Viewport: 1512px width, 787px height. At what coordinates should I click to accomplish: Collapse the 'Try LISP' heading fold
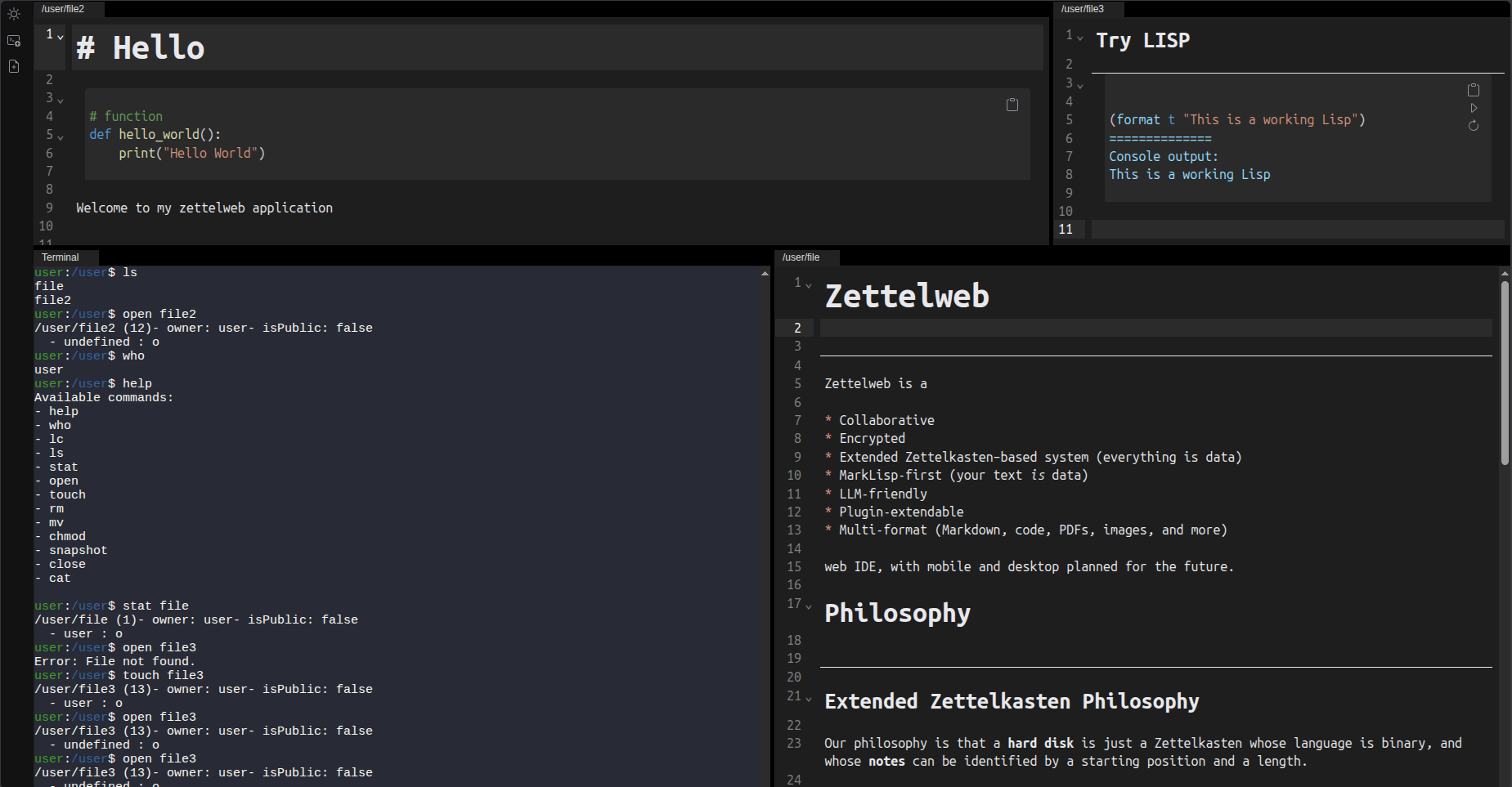coord(1080,38)
